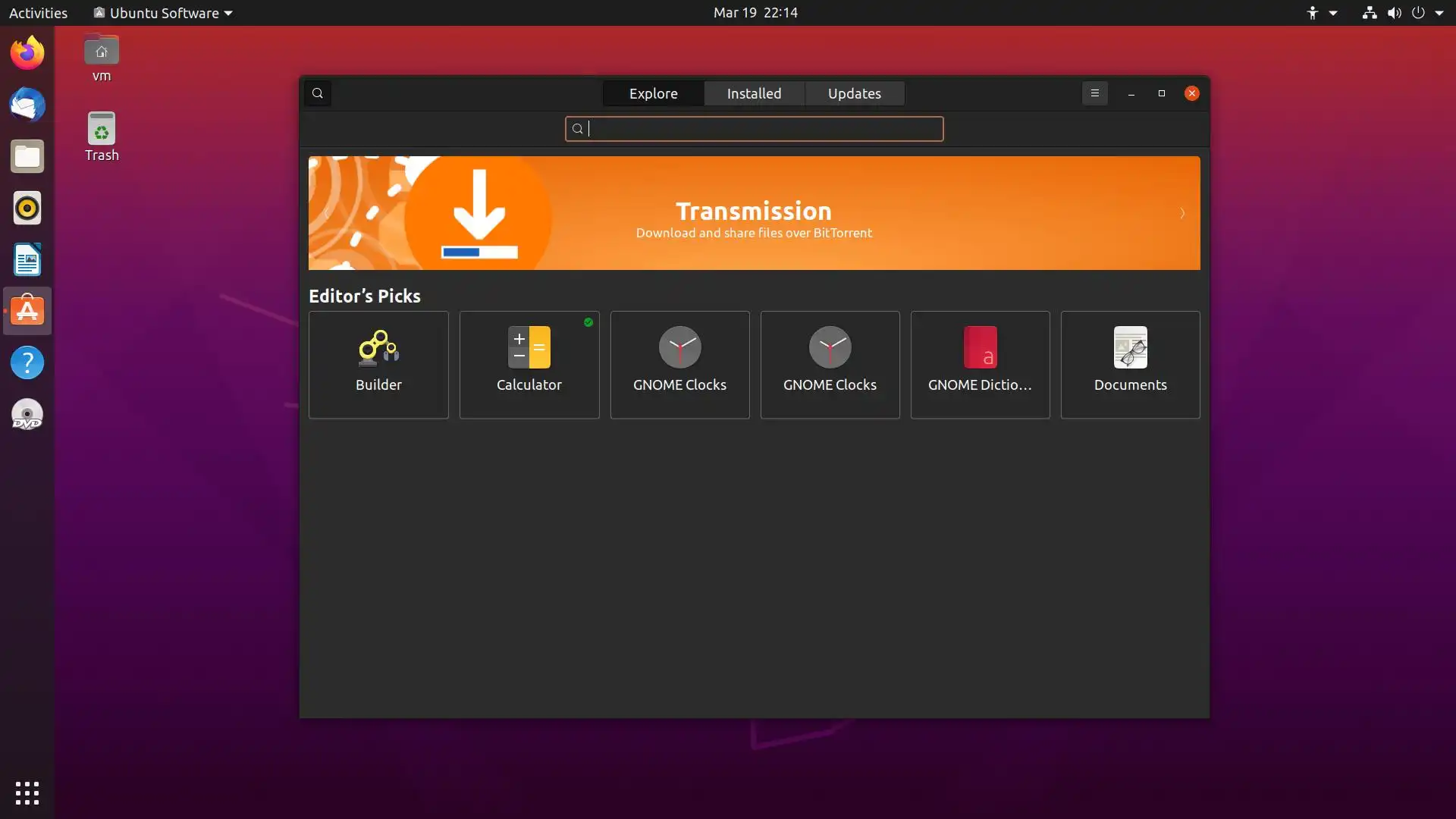Switch to the Updates tab
The image size is (1456, 819).
(854, 93)
